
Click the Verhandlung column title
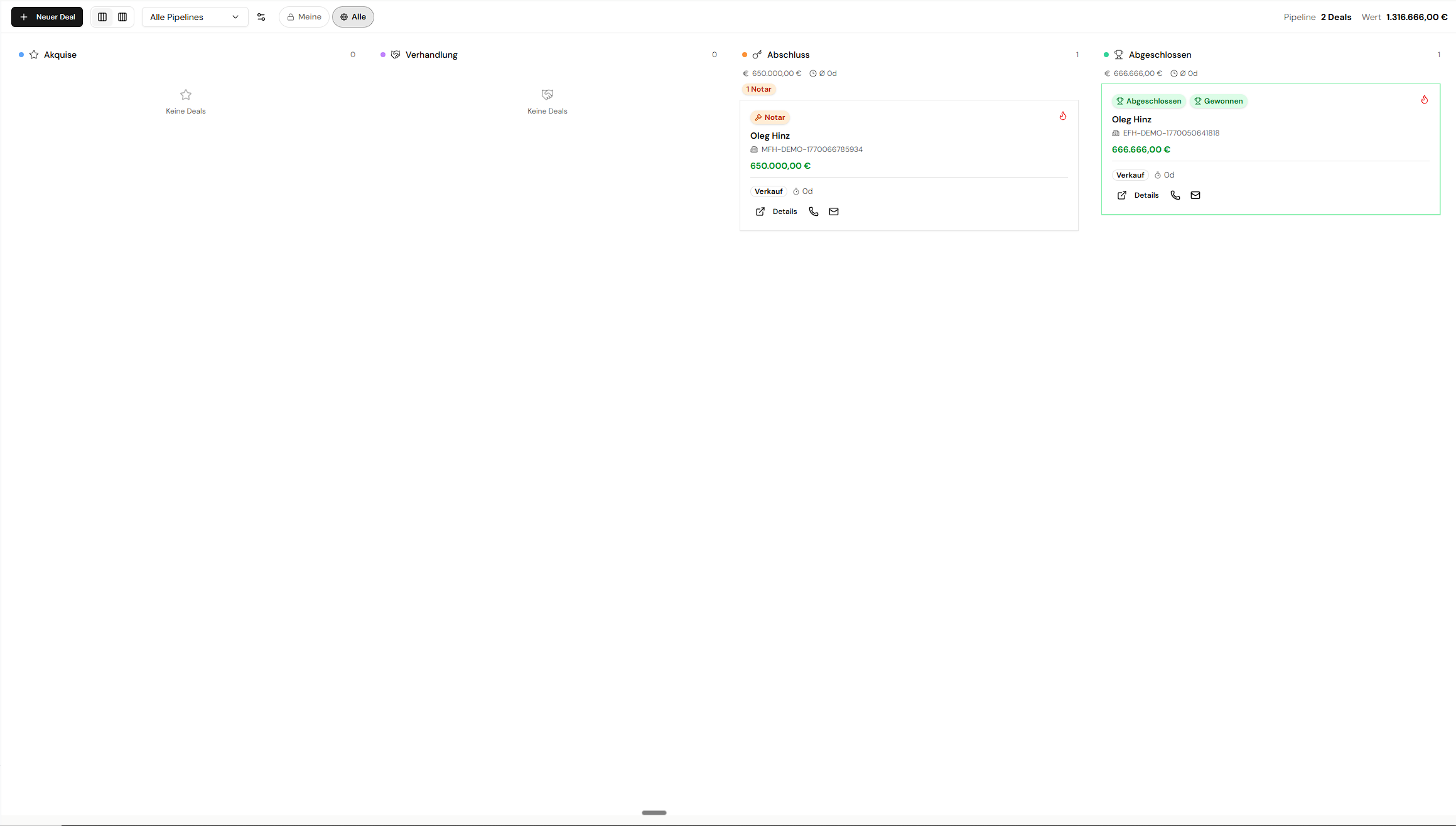431,55
